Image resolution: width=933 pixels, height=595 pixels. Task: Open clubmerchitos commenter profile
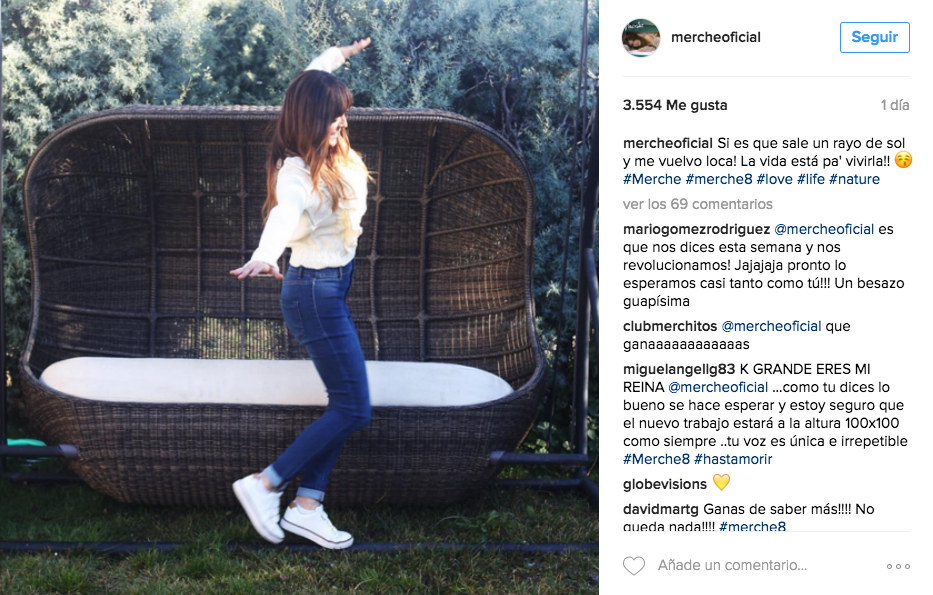click(670, 326)
